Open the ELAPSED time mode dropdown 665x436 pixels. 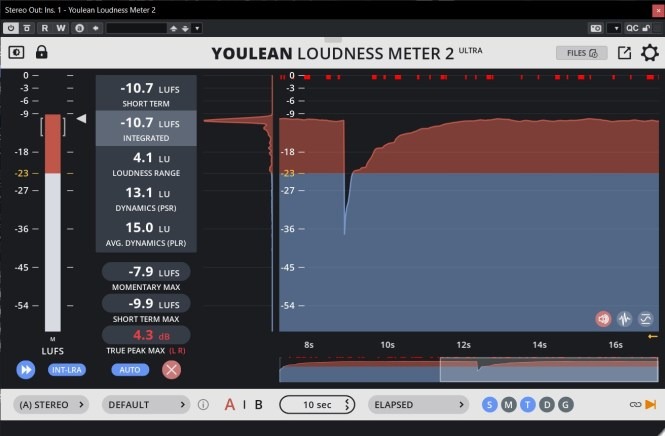418,405
